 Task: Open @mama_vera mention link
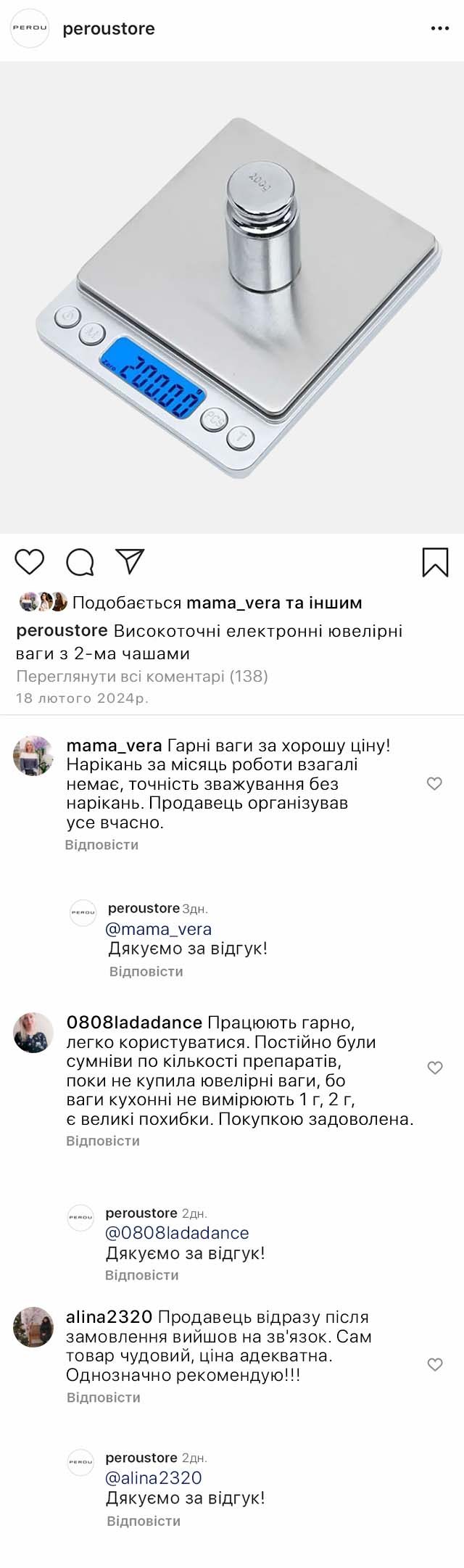coord(159,929)
